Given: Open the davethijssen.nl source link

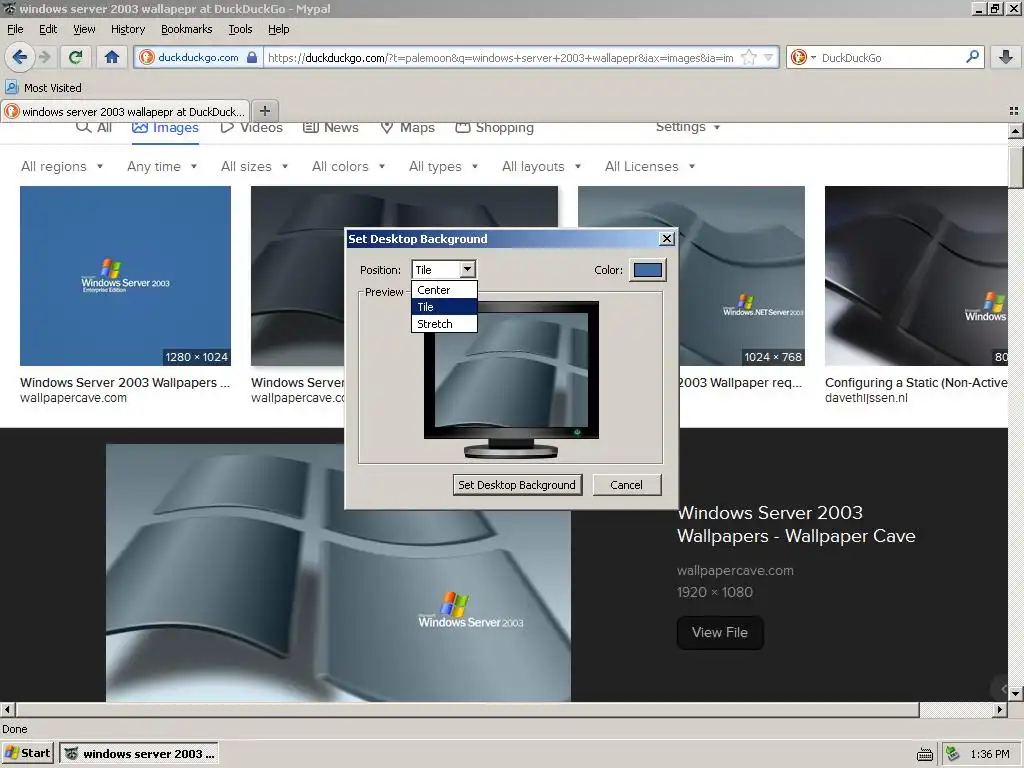Looking at the screenshot, I should pos(866,398).
